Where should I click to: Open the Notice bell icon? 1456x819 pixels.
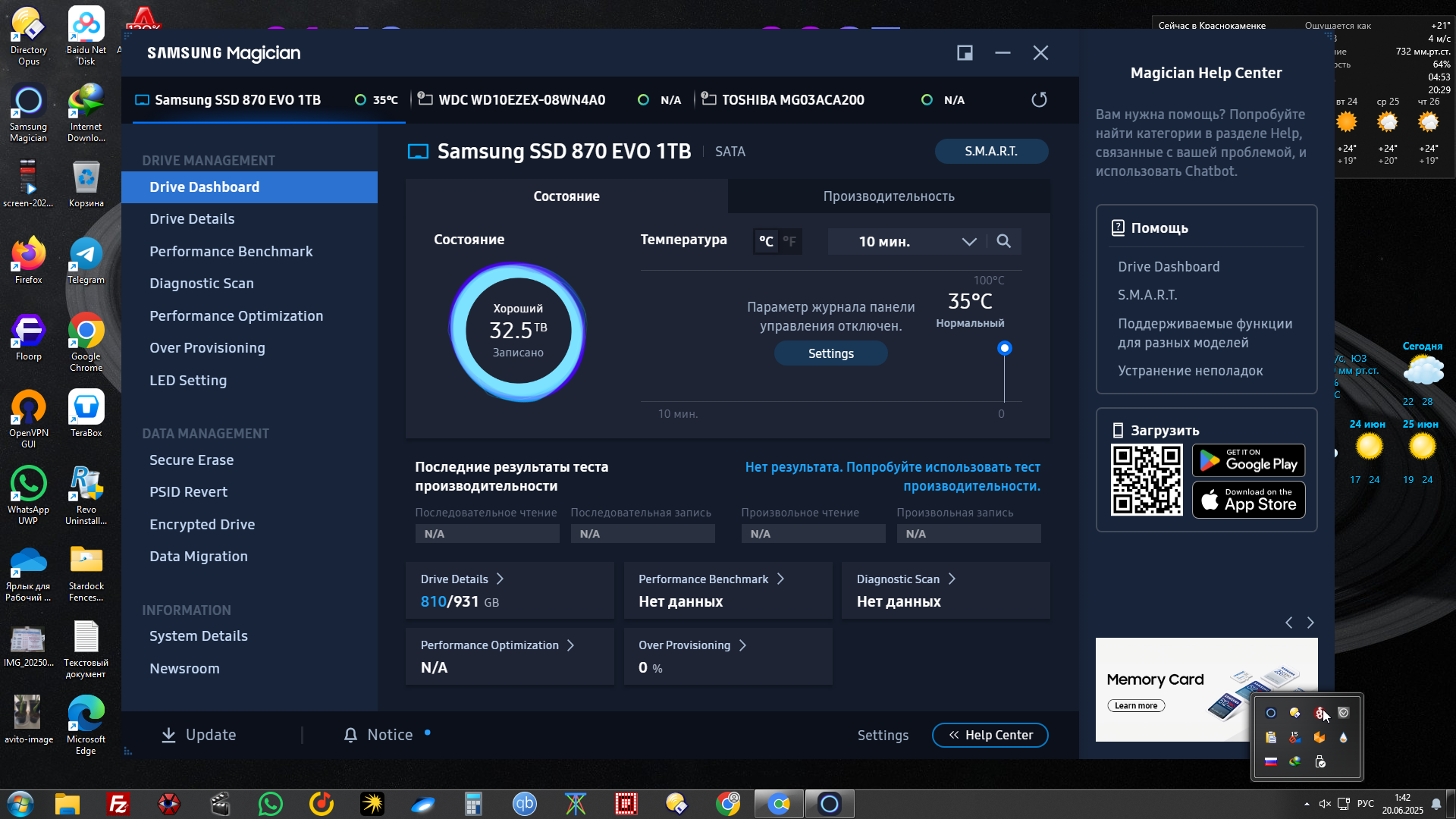point(350,735)
